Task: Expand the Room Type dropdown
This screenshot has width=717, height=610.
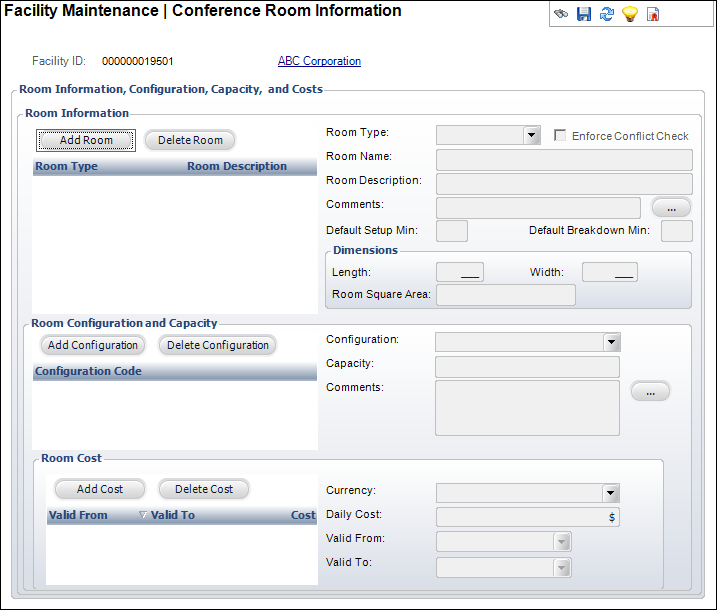Action: tap(531, 135)
